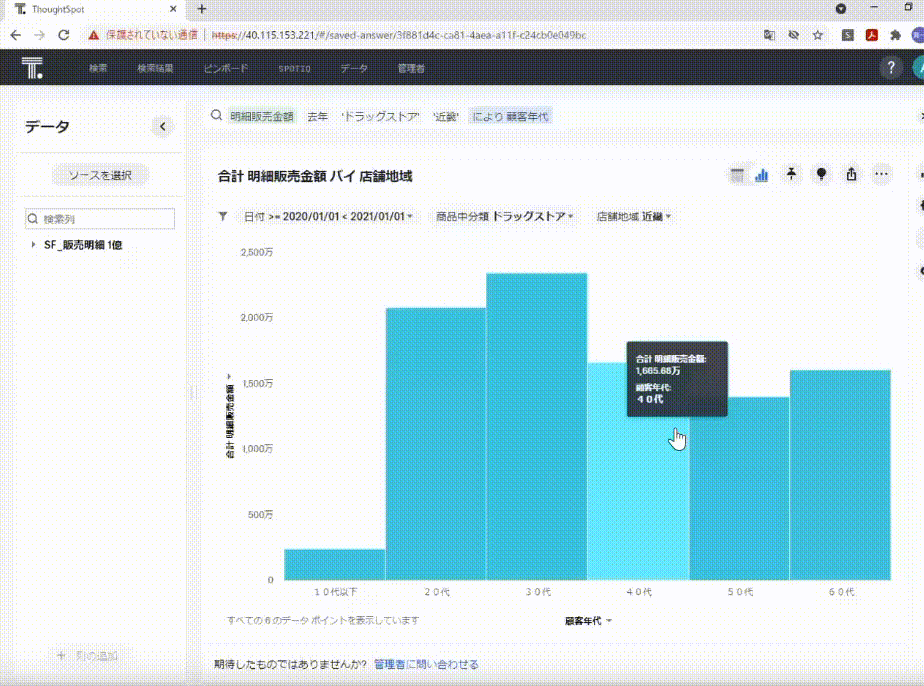This screenshot has width=924, height=686.
Task: Open the more options ellipsis menu
Action: [881, 174]
